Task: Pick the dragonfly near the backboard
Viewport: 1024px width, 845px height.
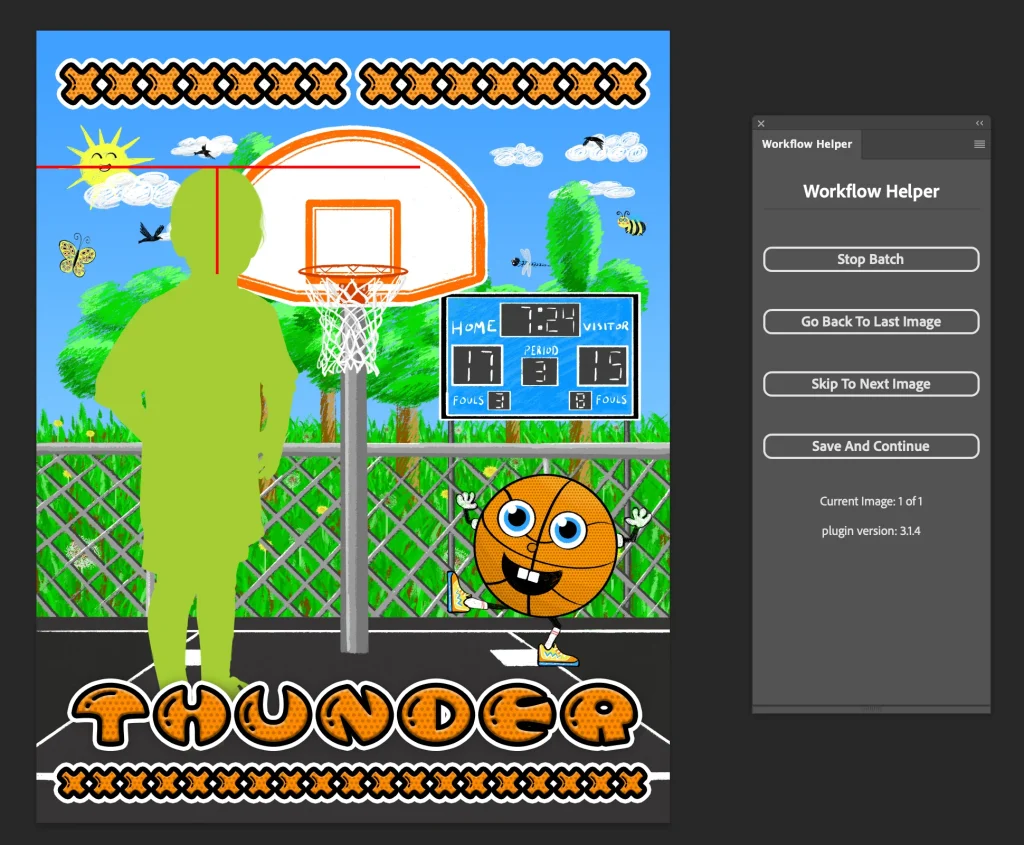Action: tap(527, 263)
